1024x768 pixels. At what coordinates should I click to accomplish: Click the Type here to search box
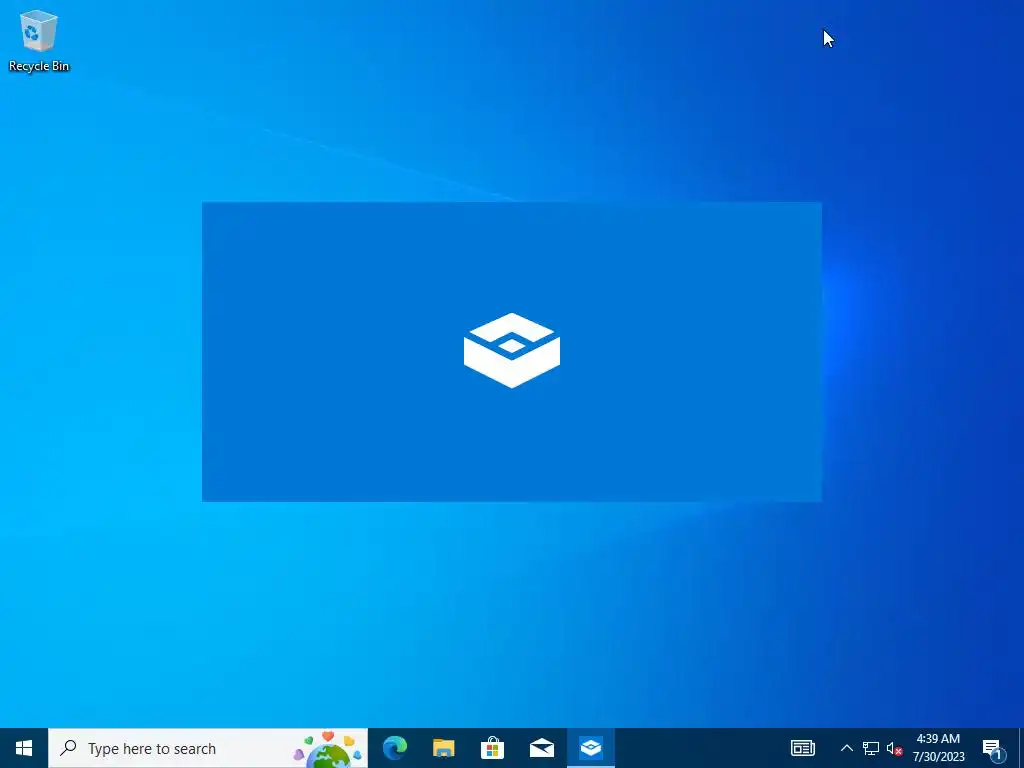point(208,748)
